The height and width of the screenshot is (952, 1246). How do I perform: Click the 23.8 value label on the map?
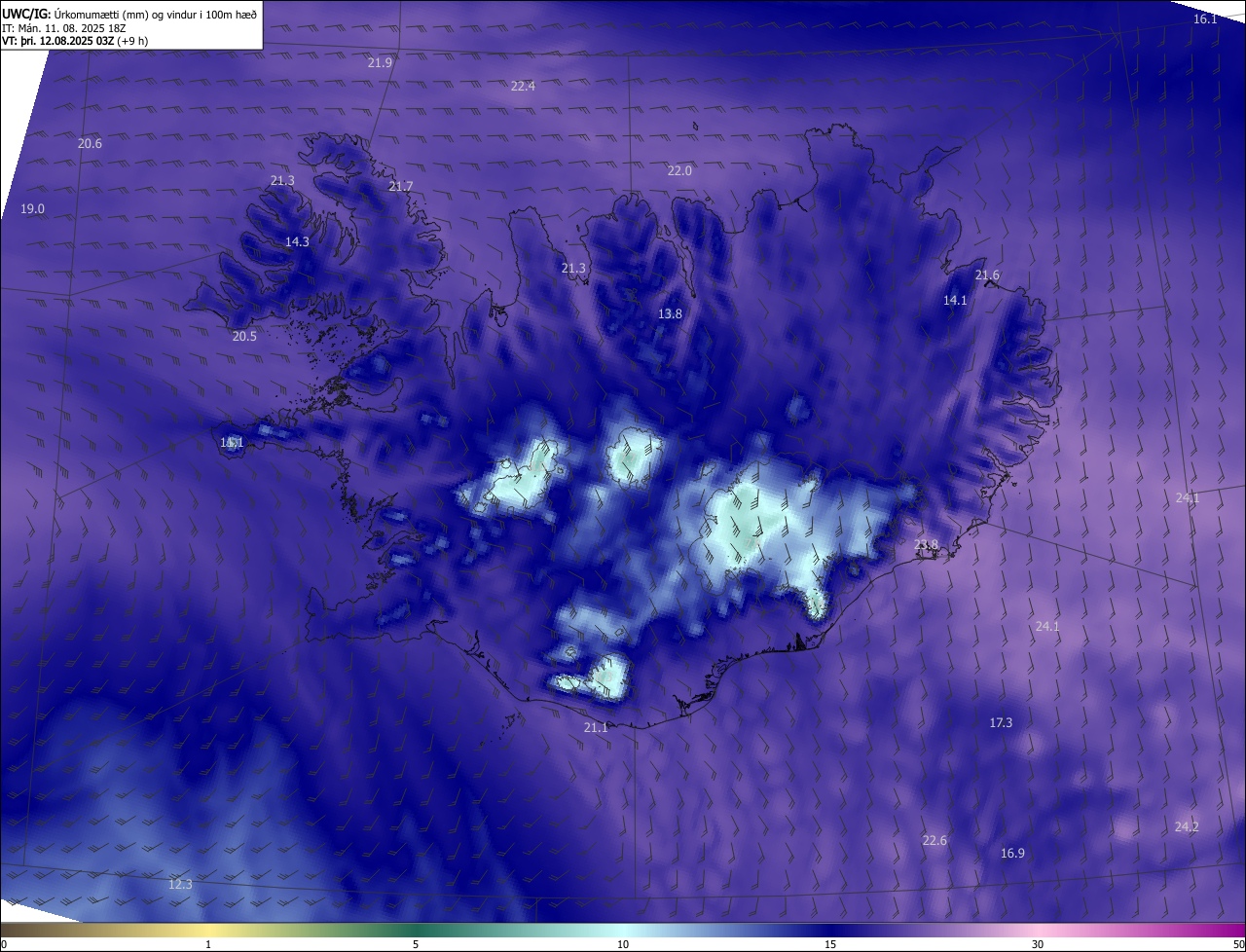926,545
